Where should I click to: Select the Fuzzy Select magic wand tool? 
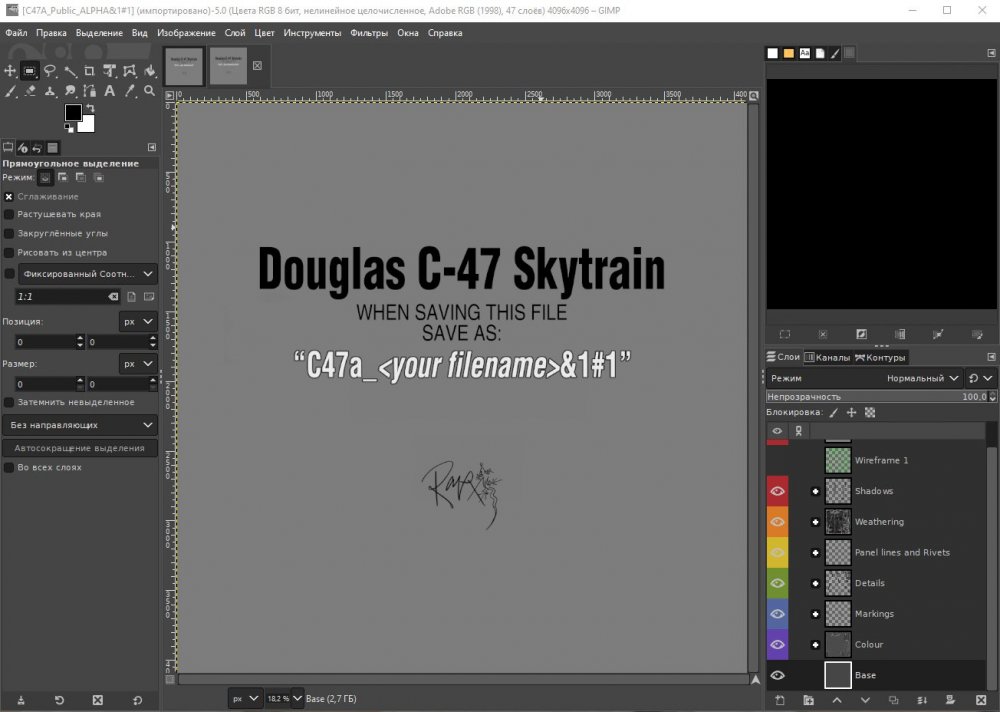[70, 71]
